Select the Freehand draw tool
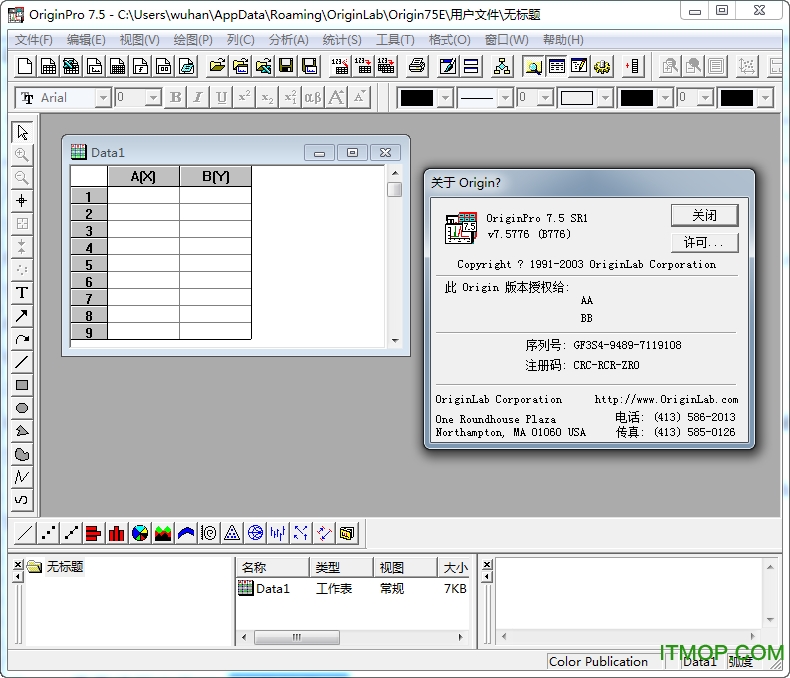Image resolution: width=790 pixels, height=678 pixels. click(x=22, y=500)
